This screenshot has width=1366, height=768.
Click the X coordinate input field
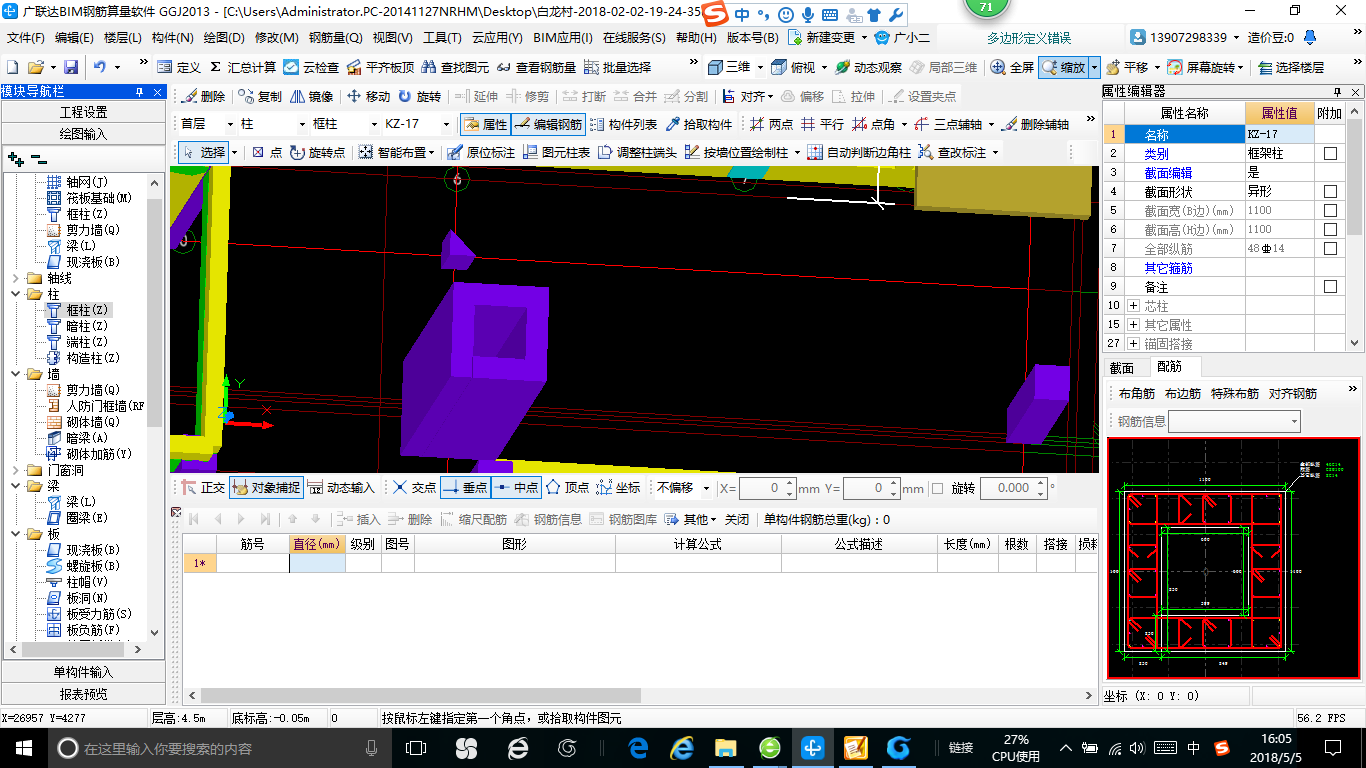tap(766, 488)
